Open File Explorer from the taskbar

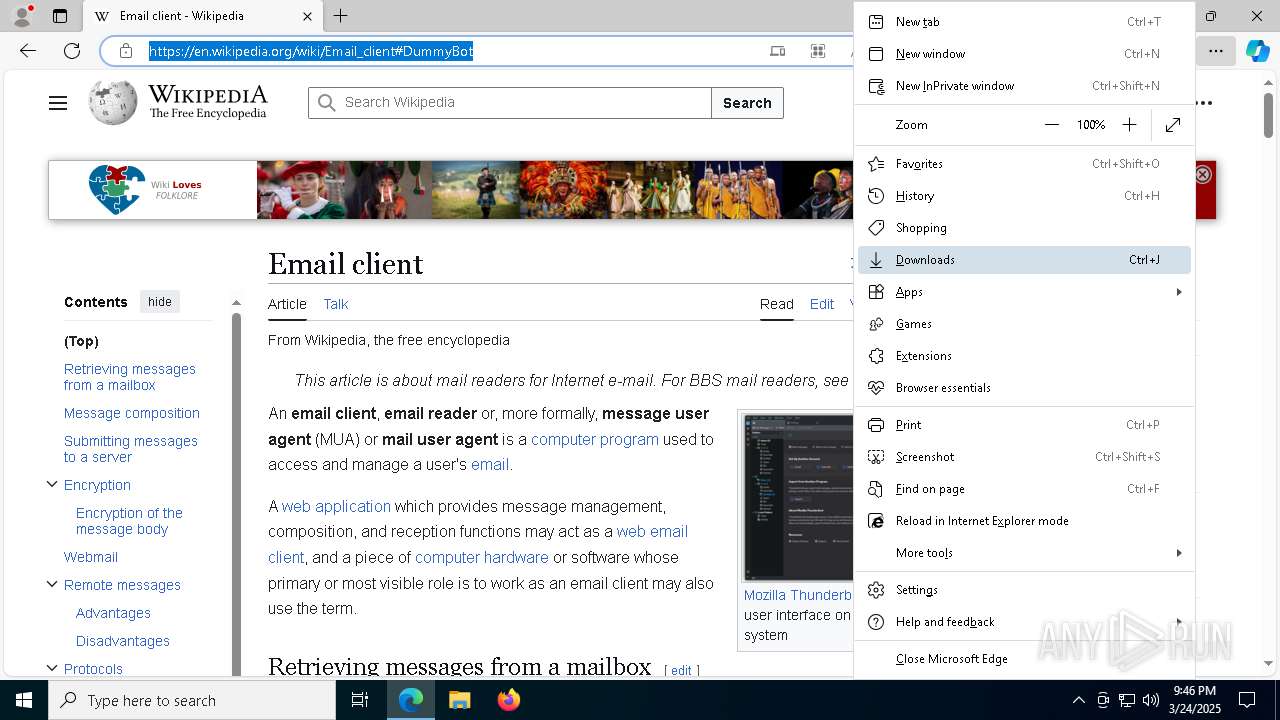tap(459, 700)
